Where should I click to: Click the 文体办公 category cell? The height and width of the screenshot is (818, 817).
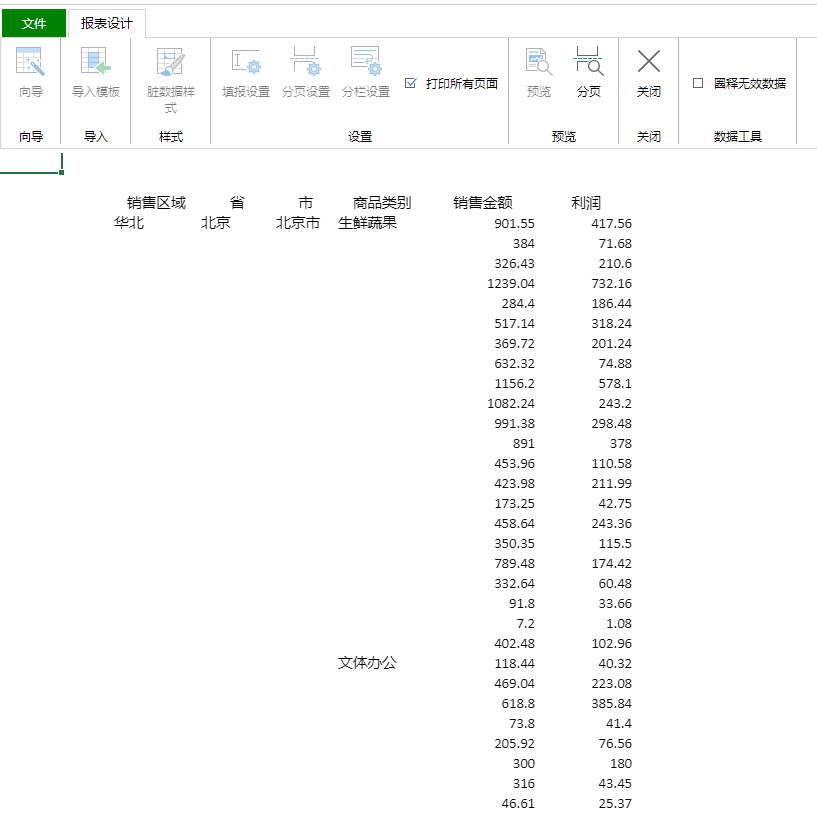coord(367,663)
